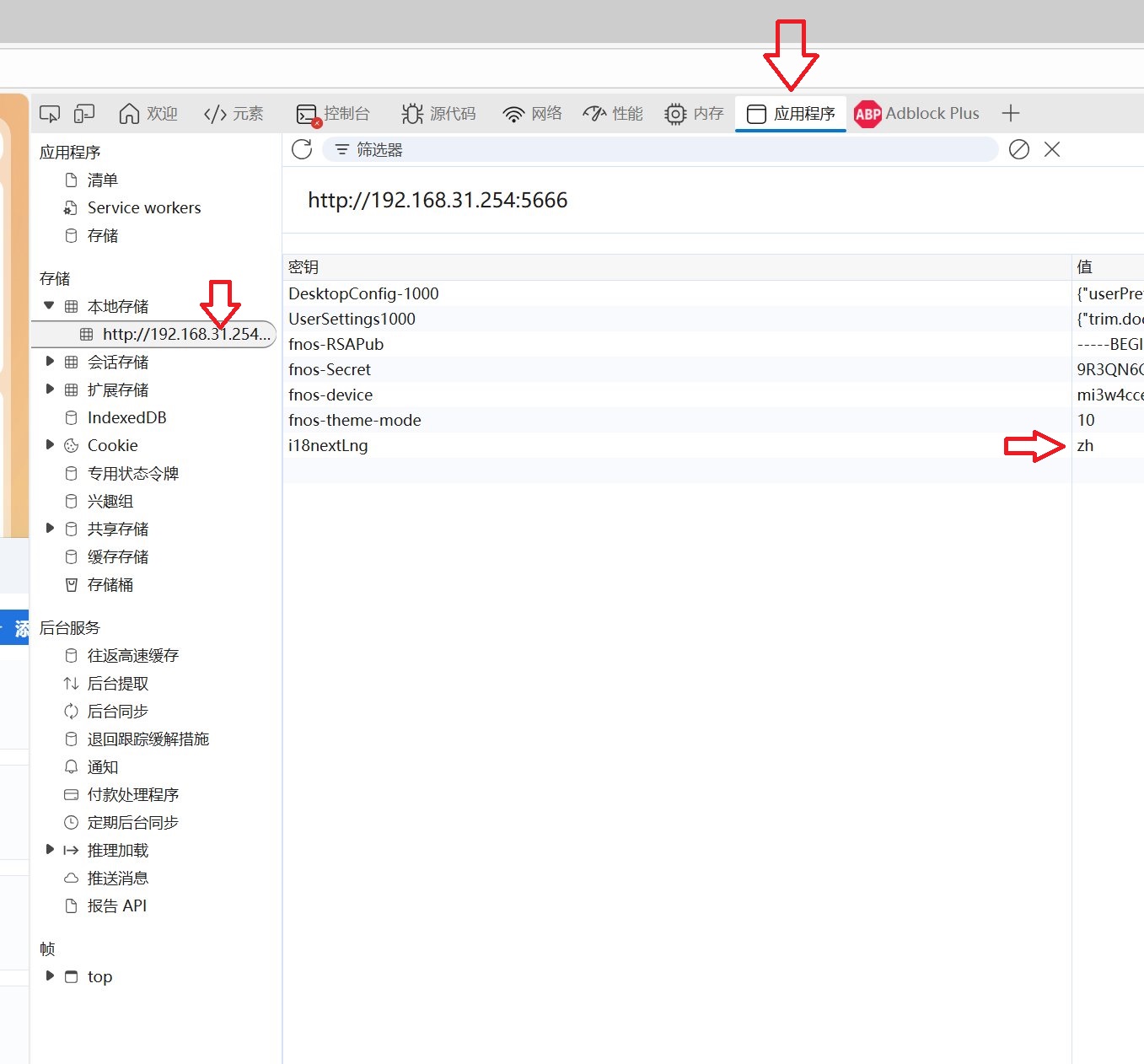The height and width of the screenshot is (1064, 1144).
Task: Open Cache storage (缓存存储)
Action: click(117, 557)
